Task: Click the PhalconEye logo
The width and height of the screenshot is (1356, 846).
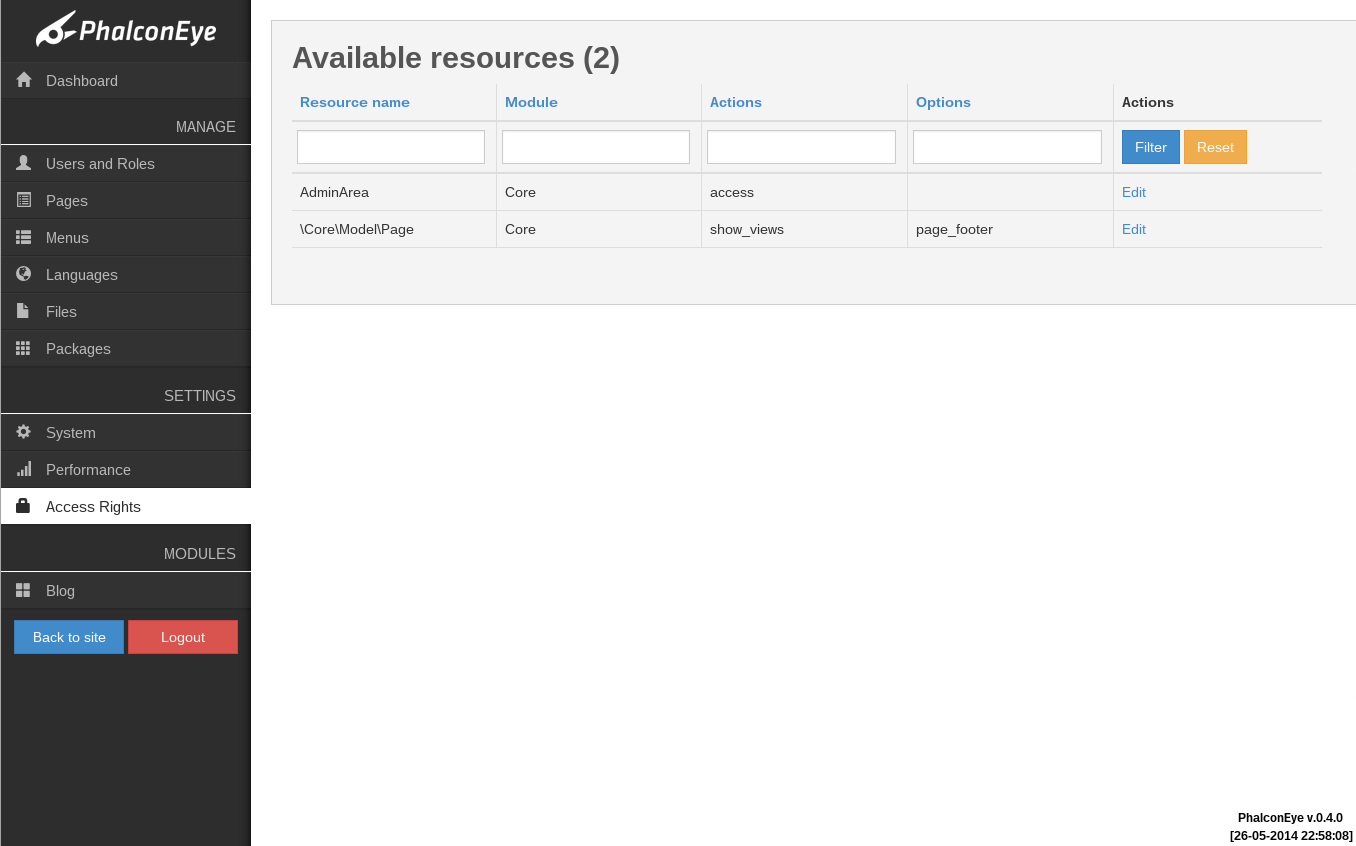Action: tap(126, 30)
